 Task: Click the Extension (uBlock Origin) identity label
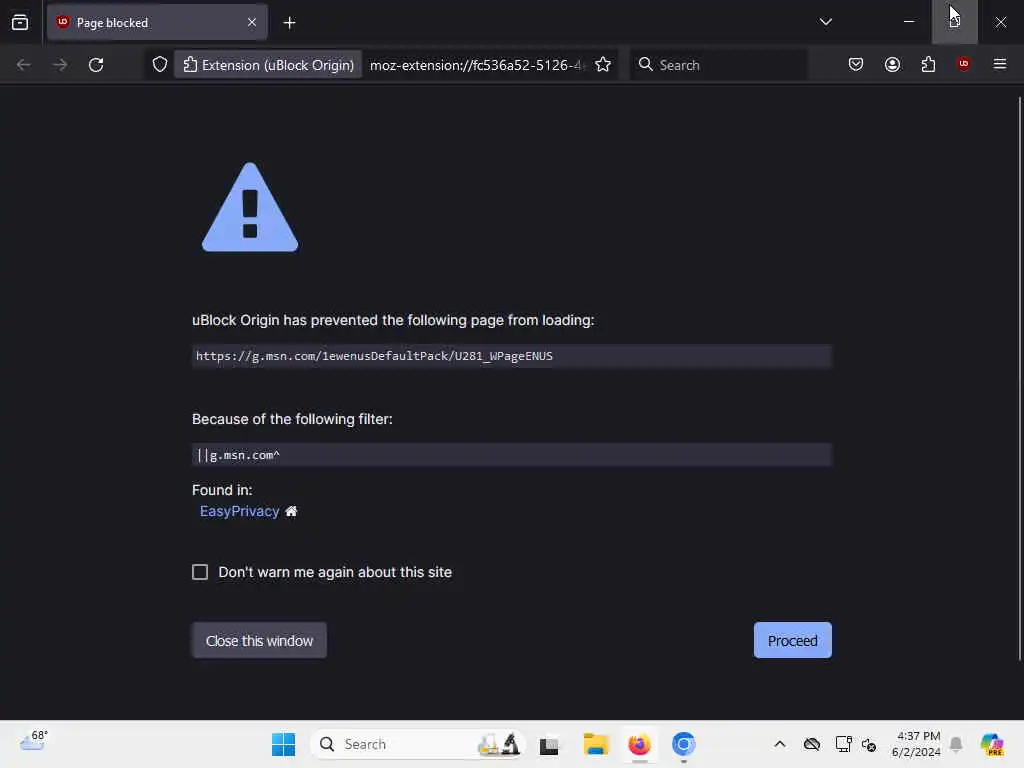(x=268, y=65)
